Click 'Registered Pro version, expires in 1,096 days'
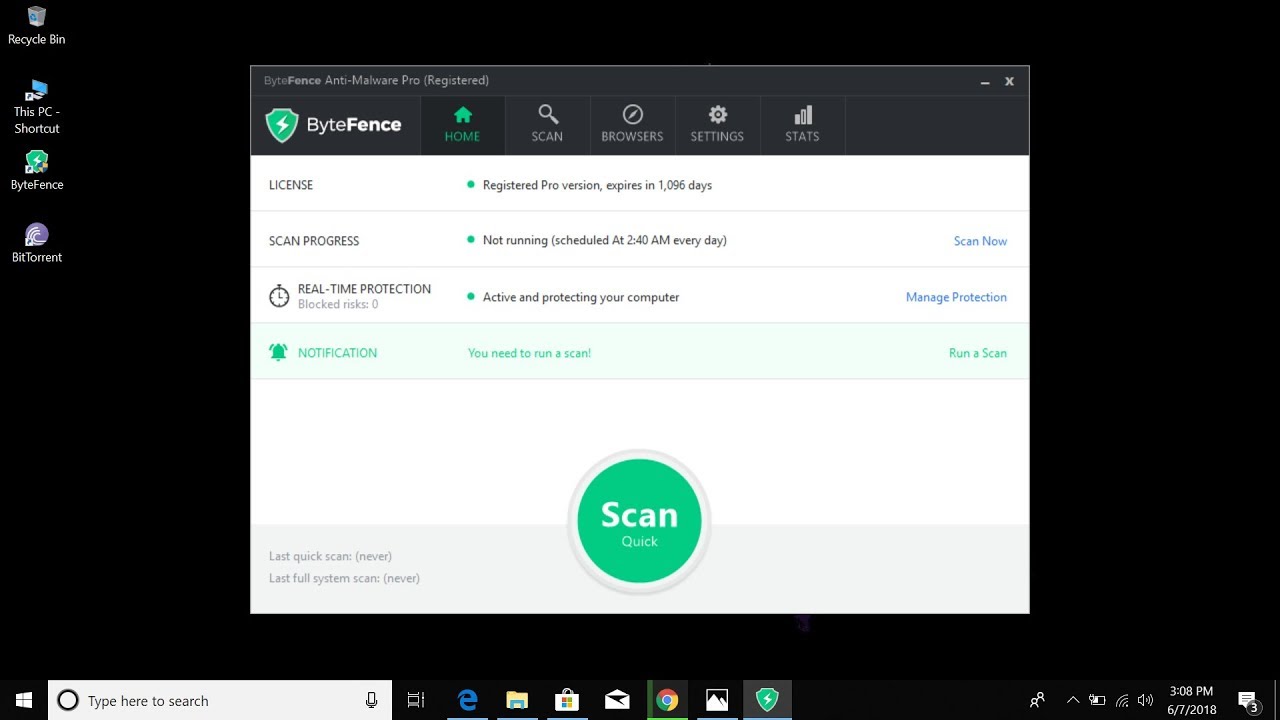This screenshot has height=720, width=1280. [597, 185]
